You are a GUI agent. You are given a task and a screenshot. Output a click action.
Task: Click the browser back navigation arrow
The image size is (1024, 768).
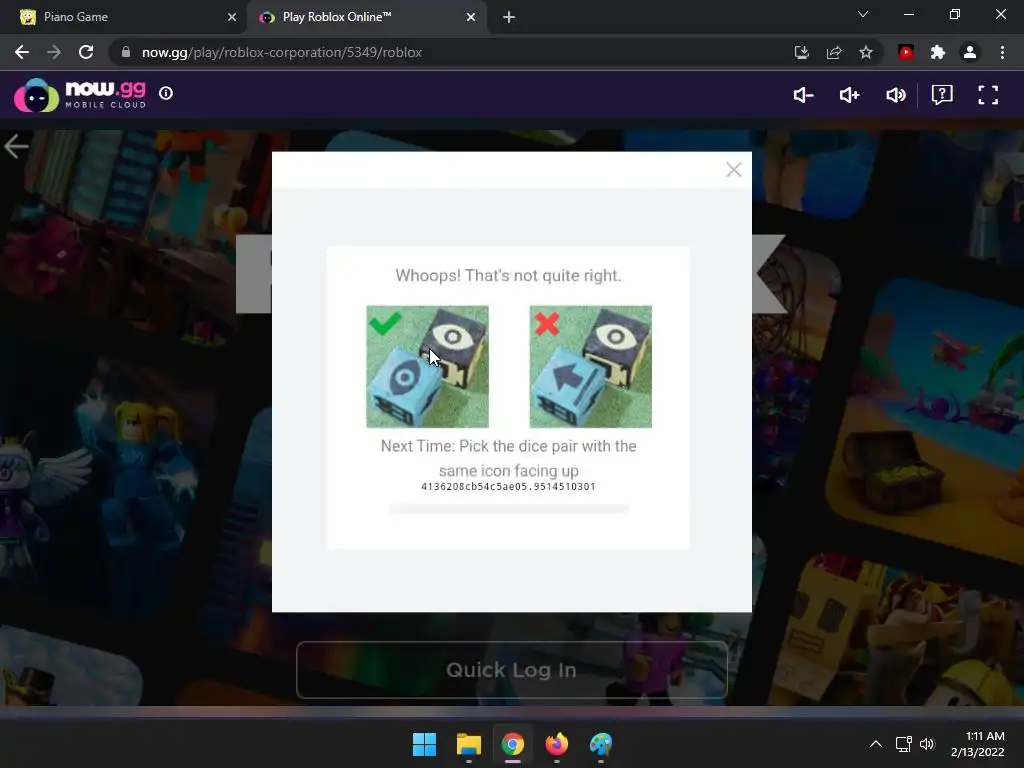[22, 52]
